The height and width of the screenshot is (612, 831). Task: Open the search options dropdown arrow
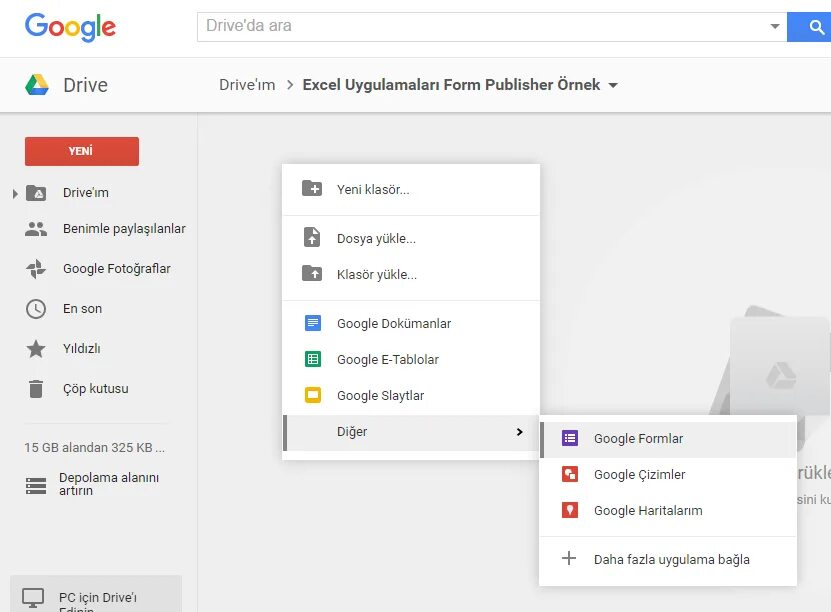tap(775, 26)
